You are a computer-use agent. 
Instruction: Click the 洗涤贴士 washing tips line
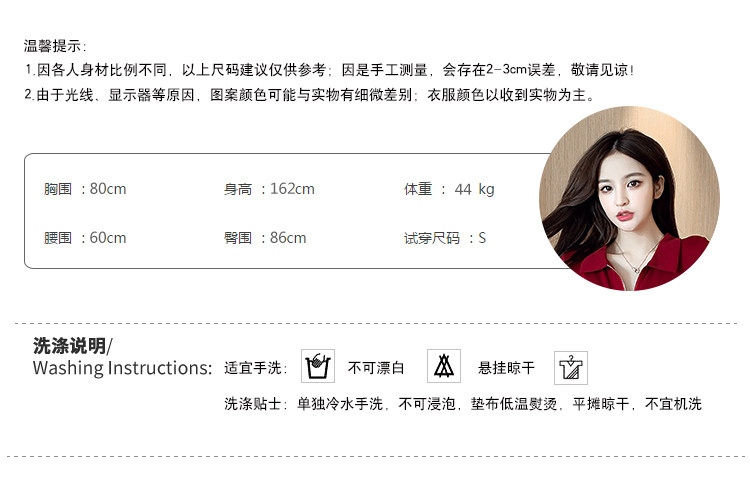(463, 404)
